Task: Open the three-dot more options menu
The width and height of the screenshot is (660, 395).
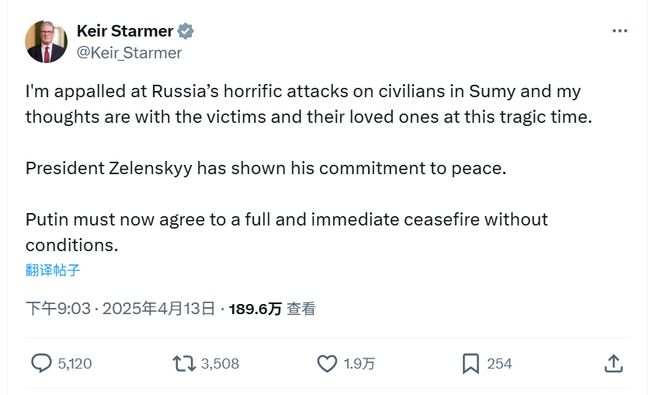Action: 620,31
